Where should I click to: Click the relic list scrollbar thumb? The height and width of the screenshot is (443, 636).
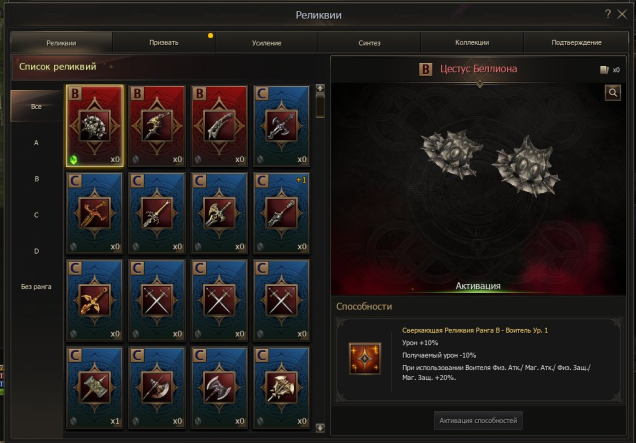(320, 105)
